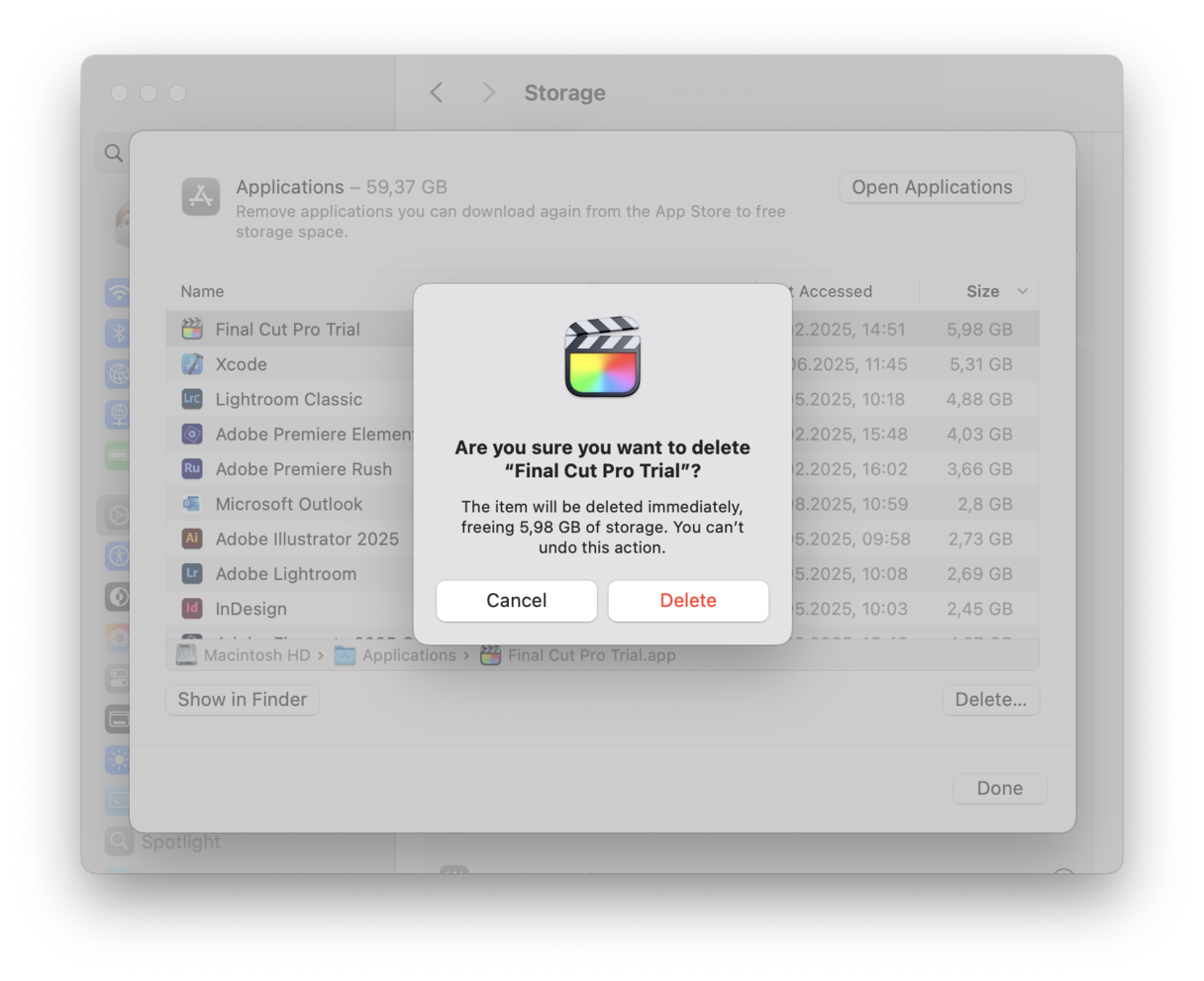
Task: Click the Adobe Premiere Rush Ru icon
Action: coord(192,468)
